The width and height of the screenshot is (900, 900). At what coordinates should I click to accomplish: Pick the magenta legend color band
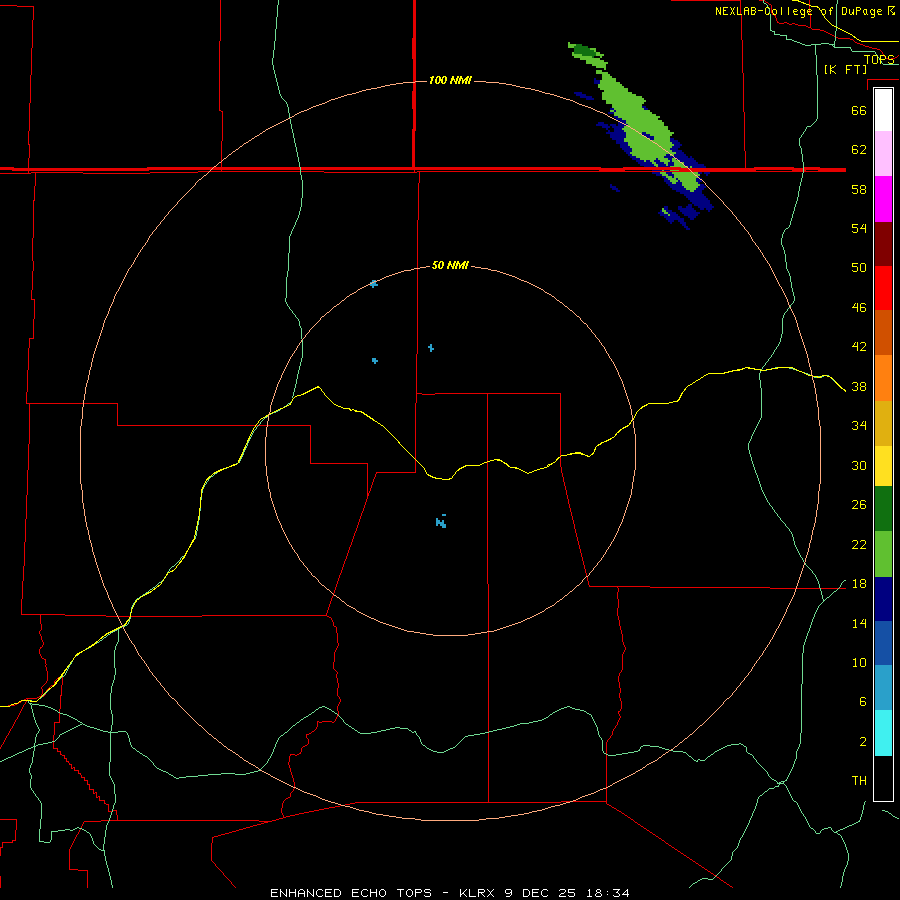pyautogui.click(x=883, y=199)
